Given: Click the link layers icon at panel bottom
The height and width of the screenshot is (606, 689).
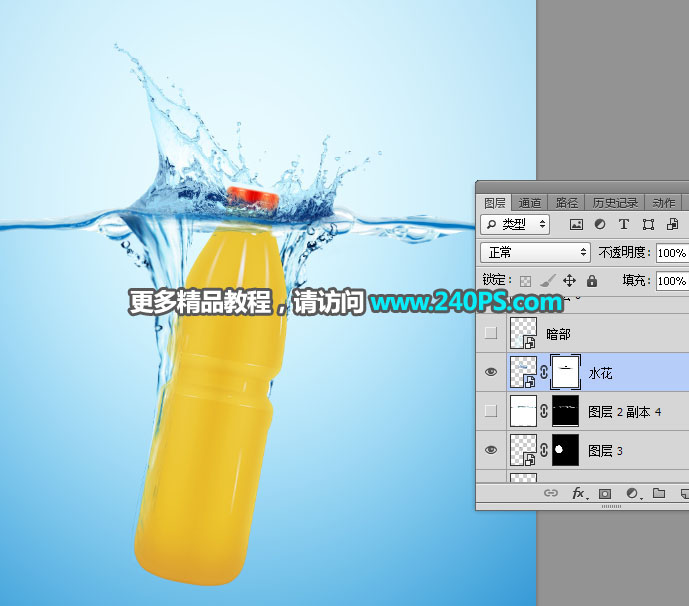Looking at the screenshot, I should click(551, 493).
